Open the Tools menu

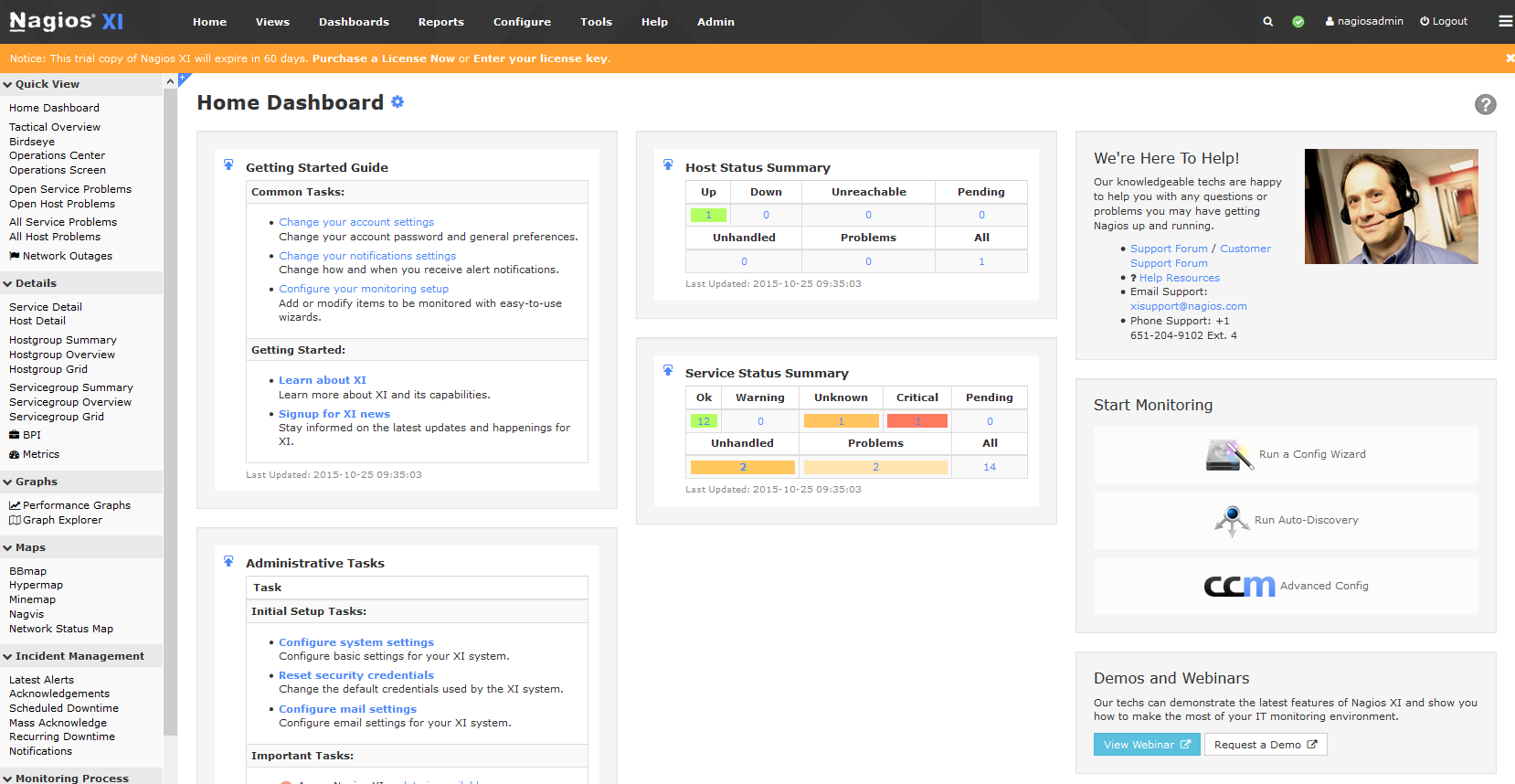click(596, 22)
